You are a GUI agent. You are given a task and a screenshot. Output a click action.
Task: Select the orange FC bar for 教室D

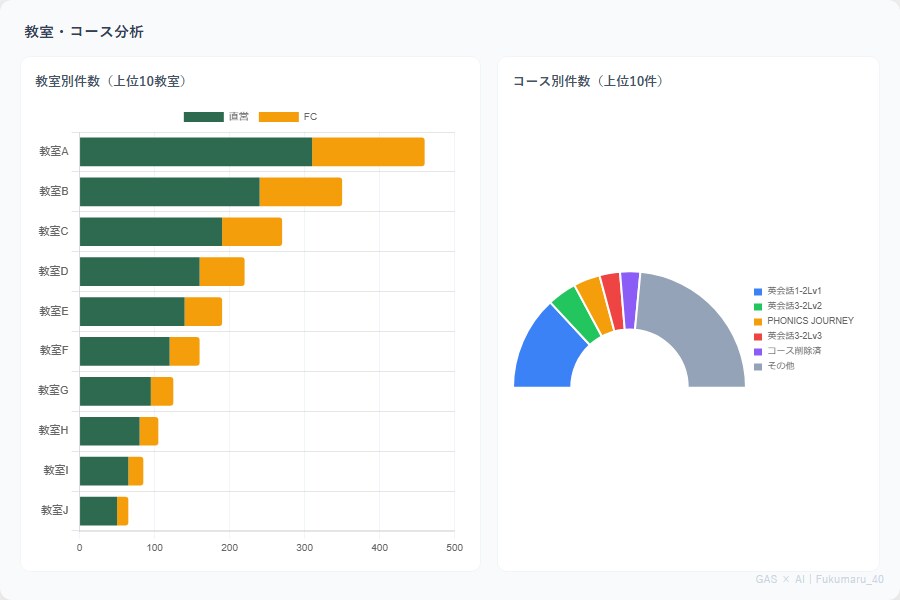click(x=222, y=272)
